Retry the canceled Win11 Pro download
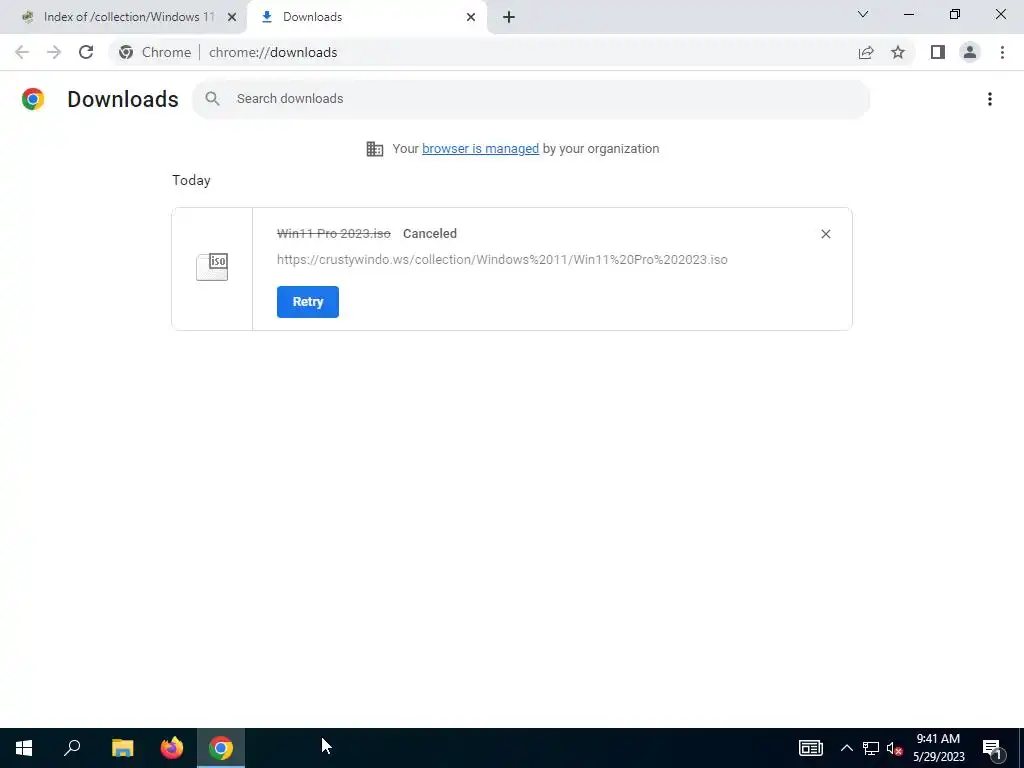The width and height of the screenshot is (1024, 768). coord(308,302)
